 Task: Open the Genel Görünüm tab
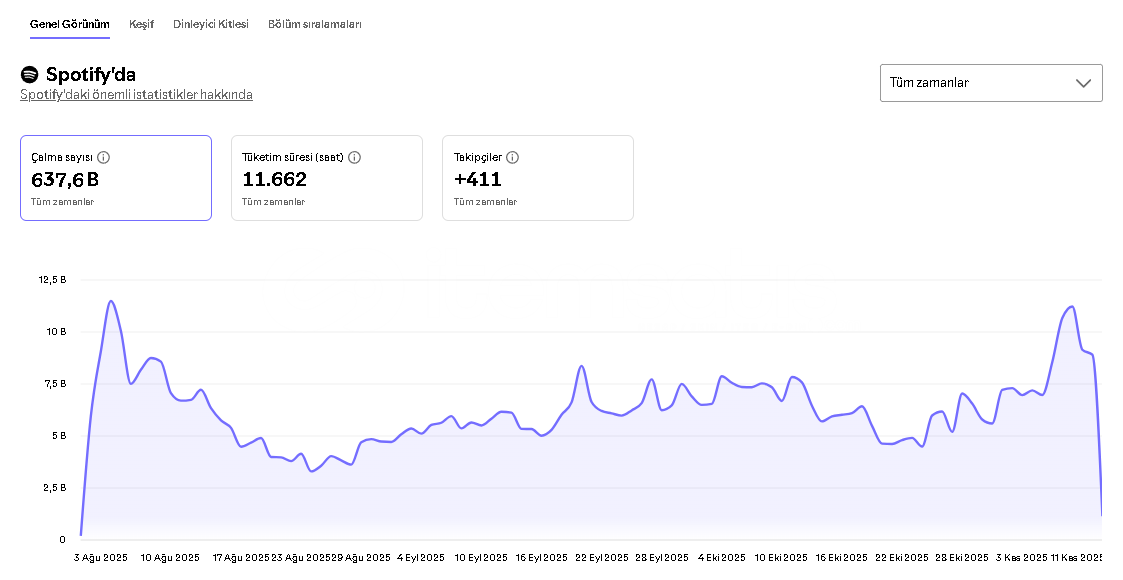tap(70, 24)
